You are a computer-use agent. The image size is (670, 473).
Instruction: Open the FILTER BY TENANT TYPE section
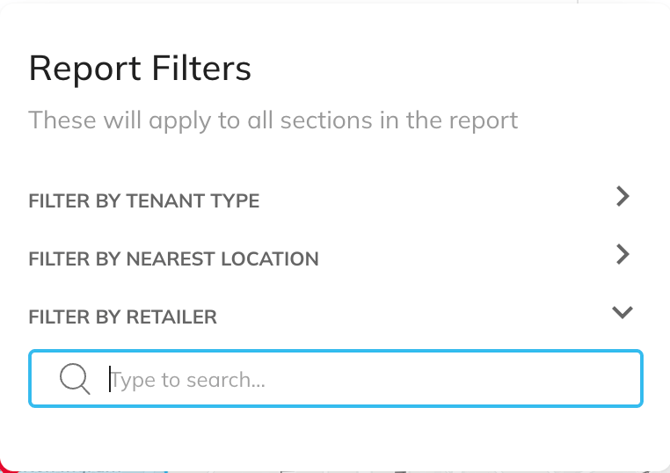144,201
